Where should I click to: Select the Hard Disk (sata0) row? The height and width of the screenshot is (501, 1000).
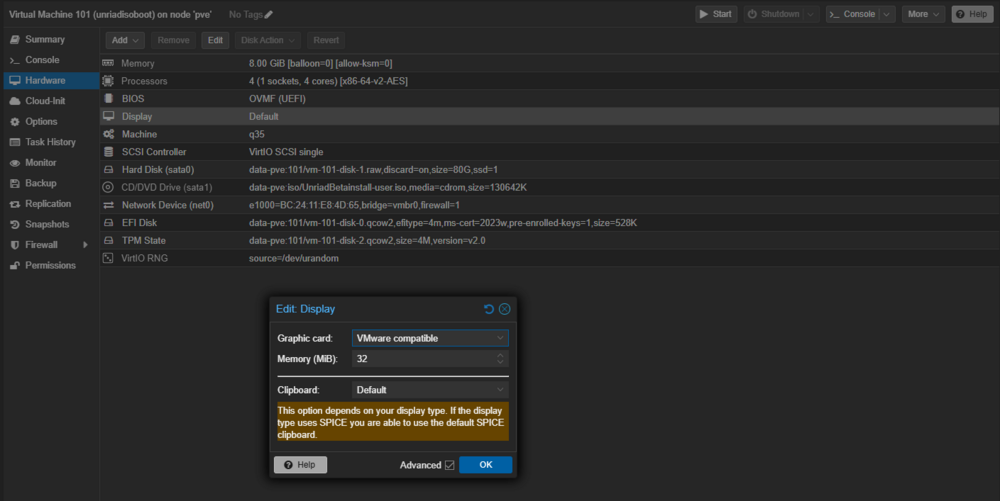pyautogui.click(x=549, y=170)
